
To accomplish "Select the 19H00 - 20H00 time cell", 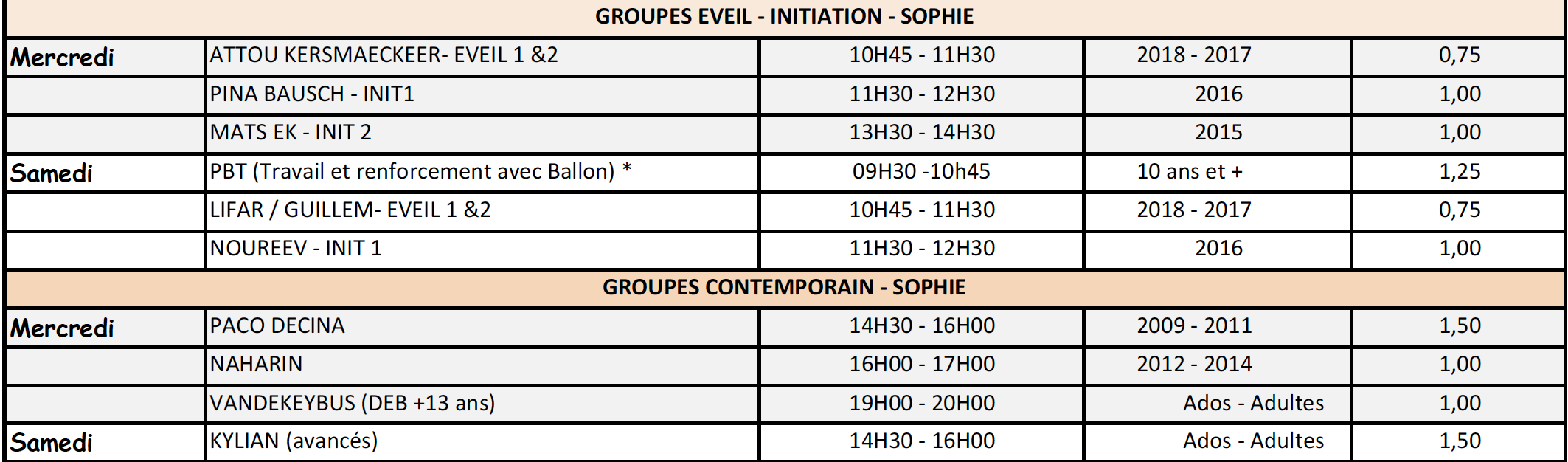I will click(922, 404).
